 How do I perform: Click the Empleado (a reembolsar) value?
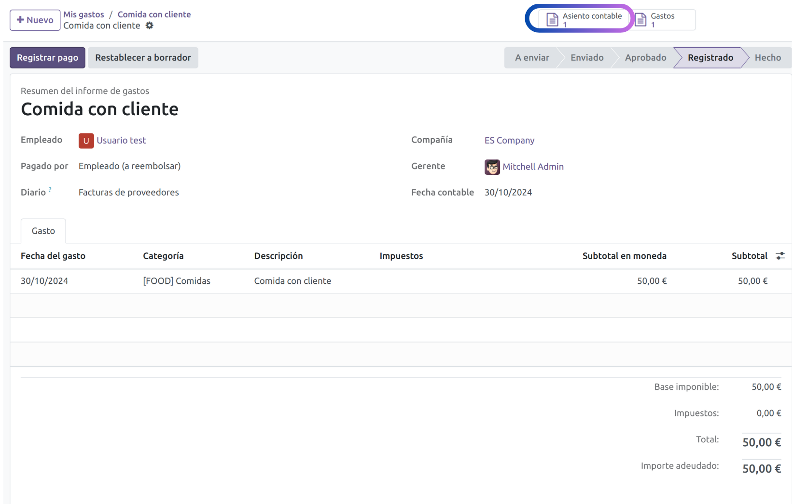coord(129,166)
